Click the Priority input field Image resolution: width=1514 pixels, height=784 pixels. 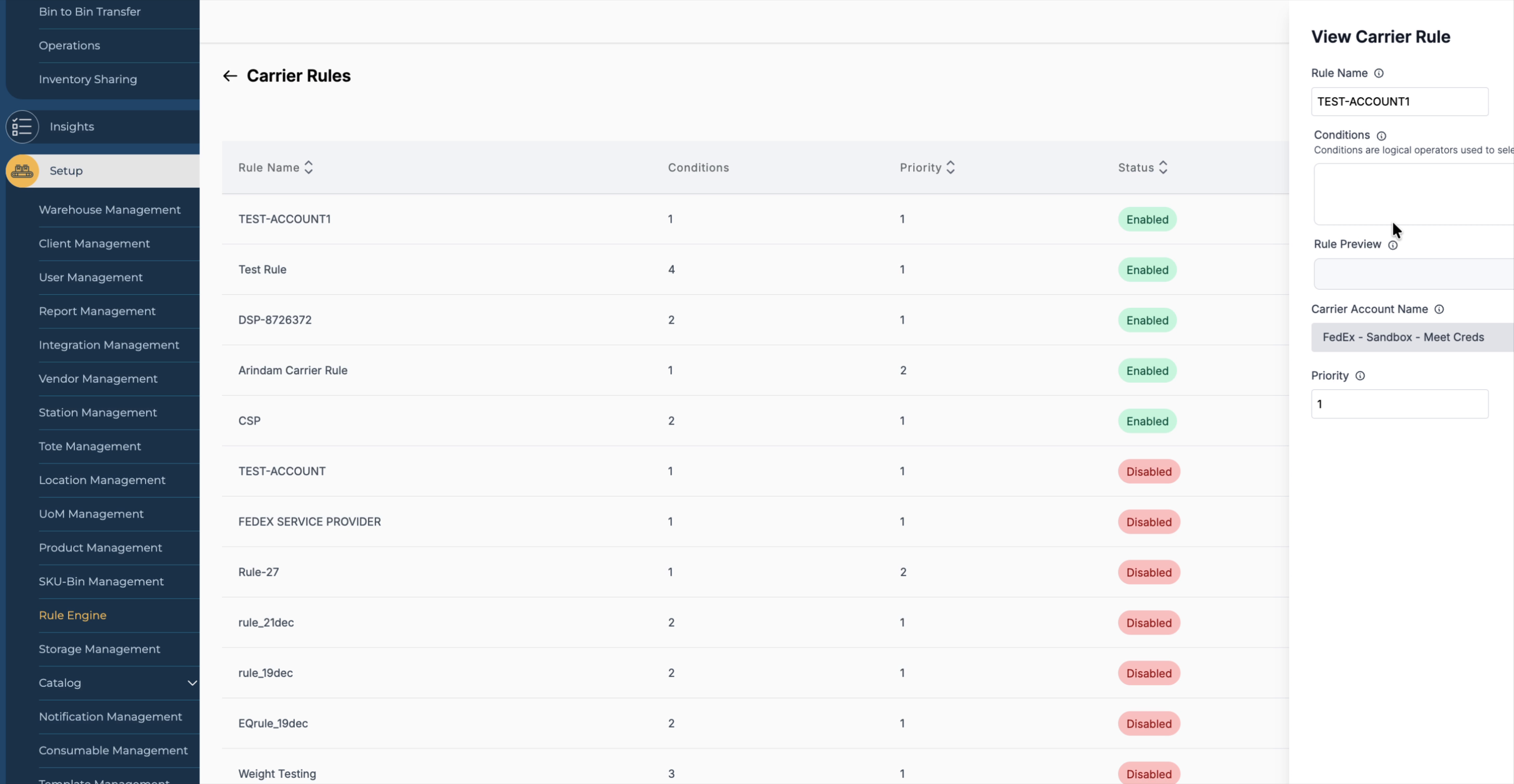[1400, 404]
